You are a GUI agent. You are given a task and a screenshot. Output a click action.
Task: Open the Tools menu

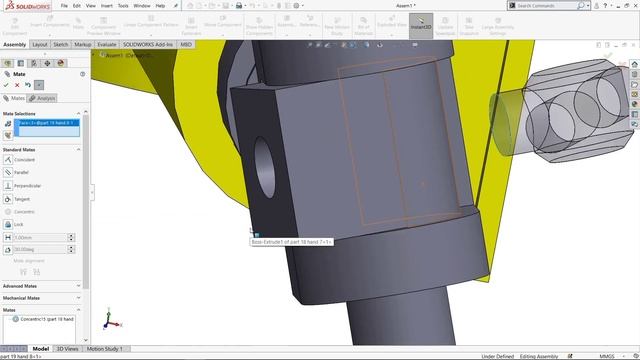123,6
